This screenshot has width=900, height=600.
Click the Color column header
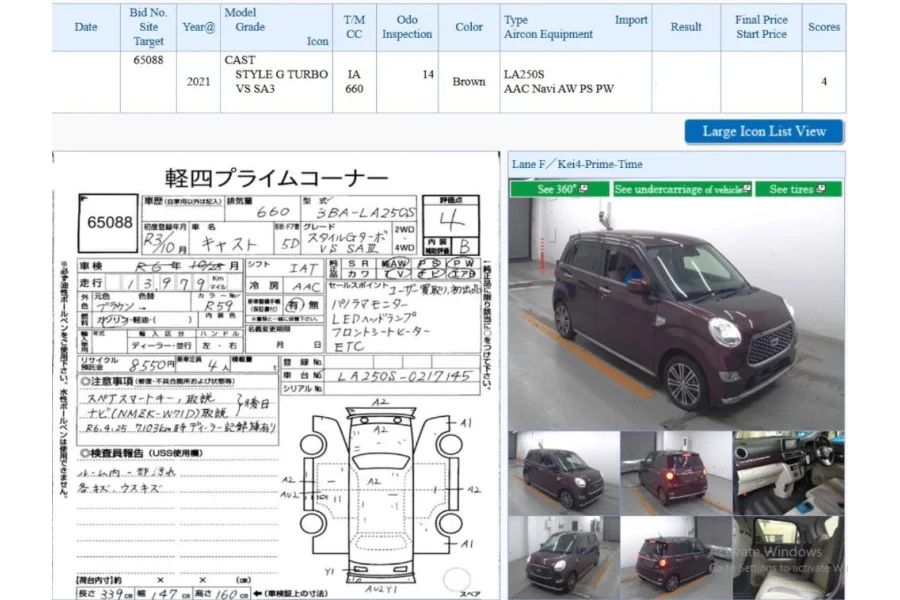pyautogui.click(x=469, y=27)
